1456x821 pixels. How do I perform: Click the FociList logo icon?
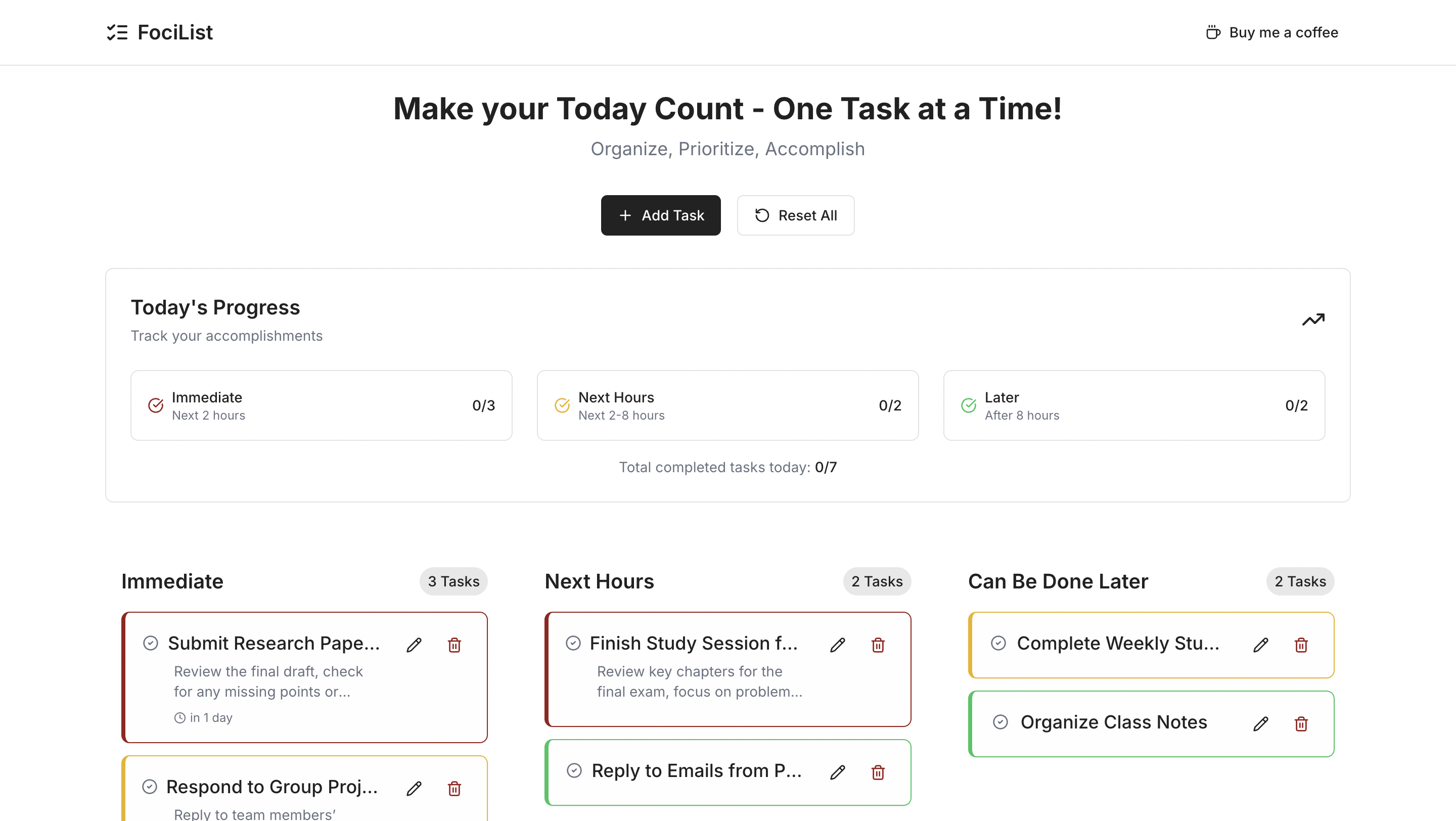click(x=117, y=32)
